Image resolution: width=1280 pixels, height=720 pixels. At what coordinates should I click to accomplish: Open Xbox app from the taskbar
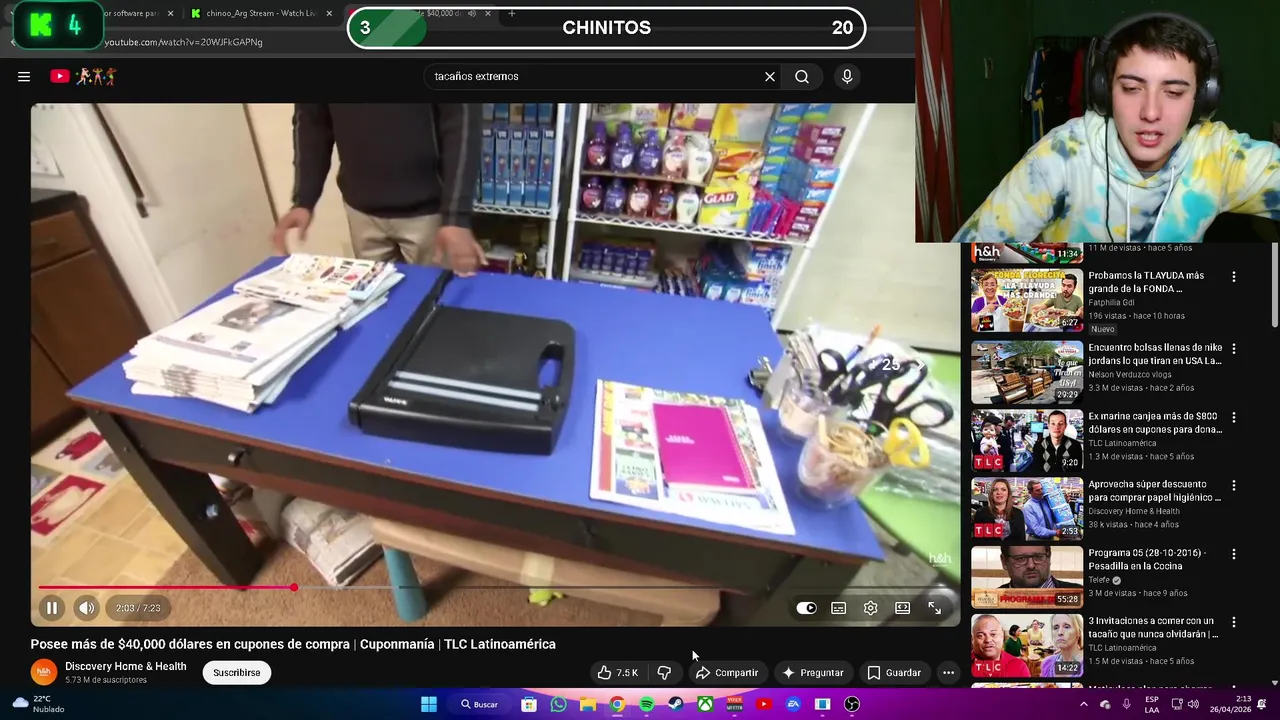(705, 704)
